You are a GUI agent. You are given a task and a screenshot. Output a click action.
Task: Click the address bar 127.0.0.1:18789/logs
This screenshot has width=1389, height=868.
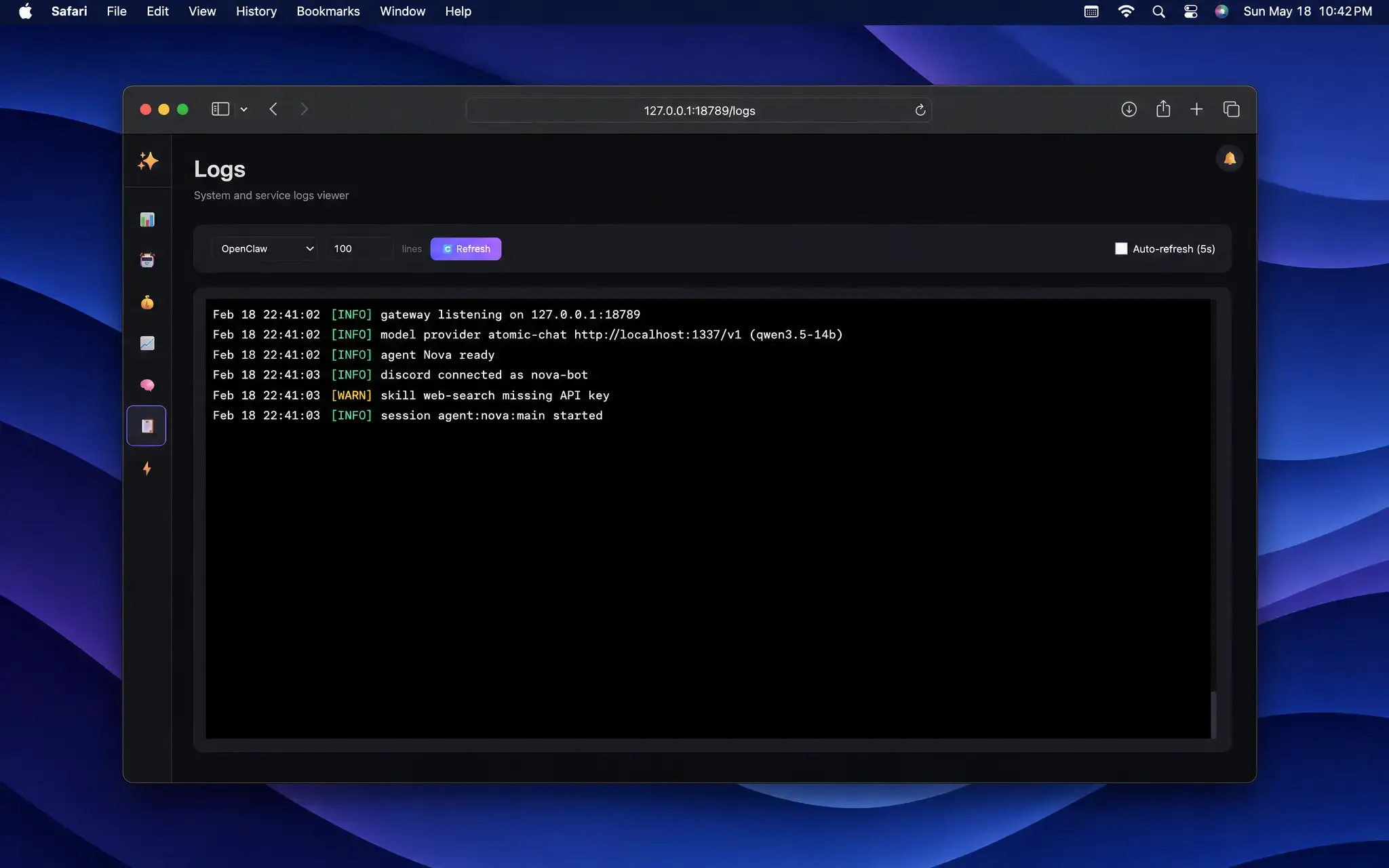click(699, 111)
